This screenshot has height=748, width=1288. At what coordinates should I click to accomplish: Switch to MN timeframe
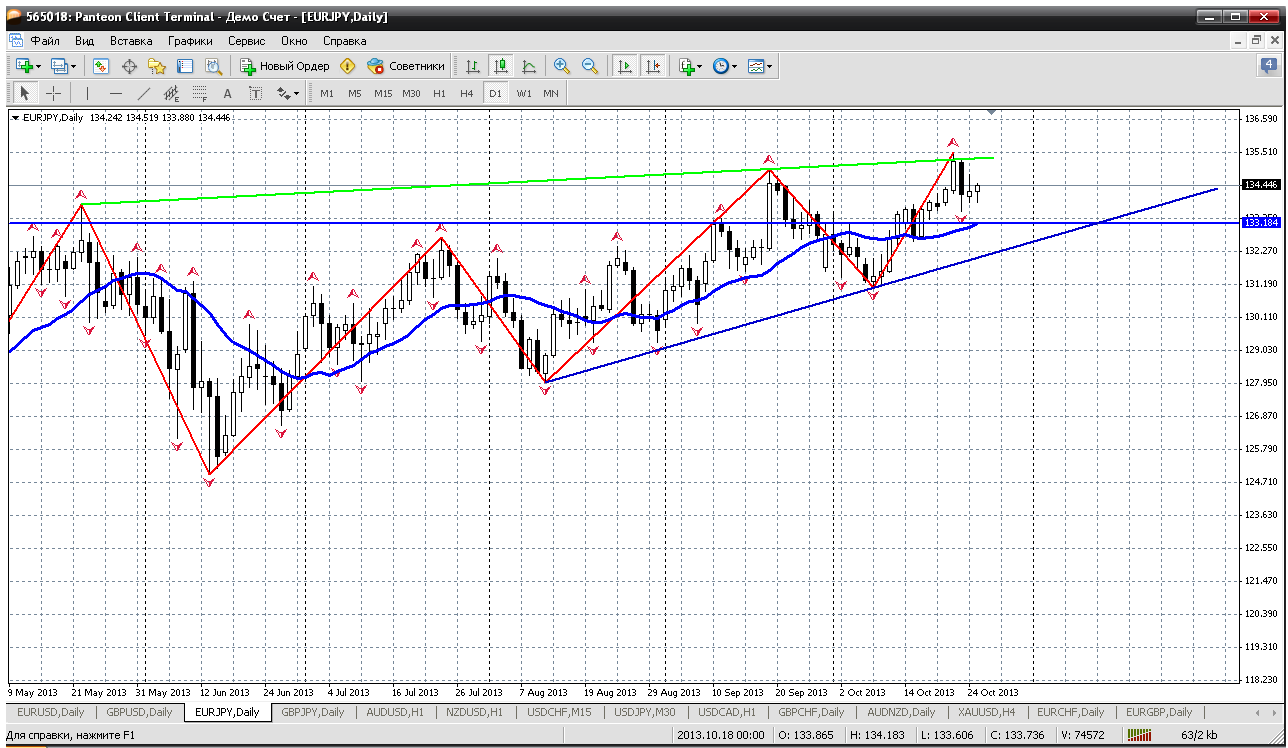(x=551, y=93)
